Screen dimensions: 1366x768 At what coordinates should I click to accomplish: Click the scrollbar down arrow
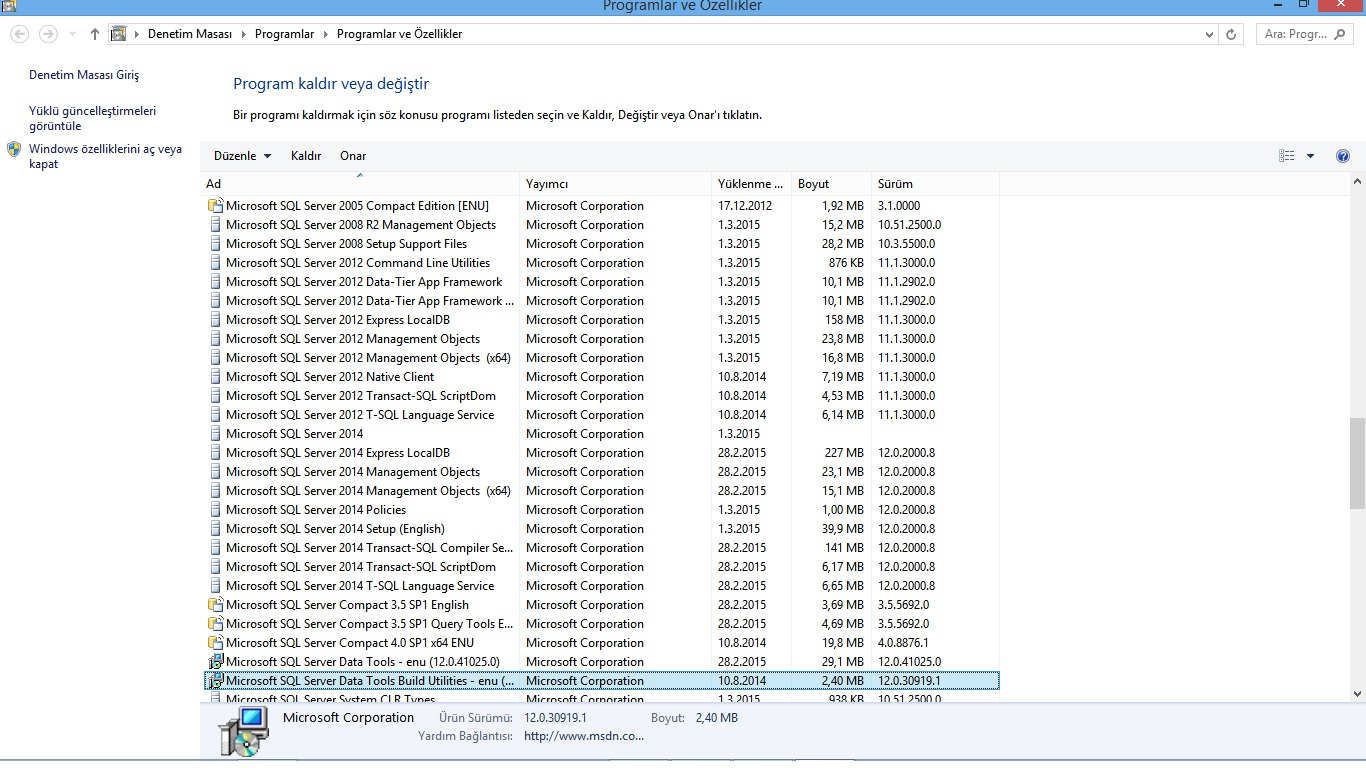(x=1357, y=694)
